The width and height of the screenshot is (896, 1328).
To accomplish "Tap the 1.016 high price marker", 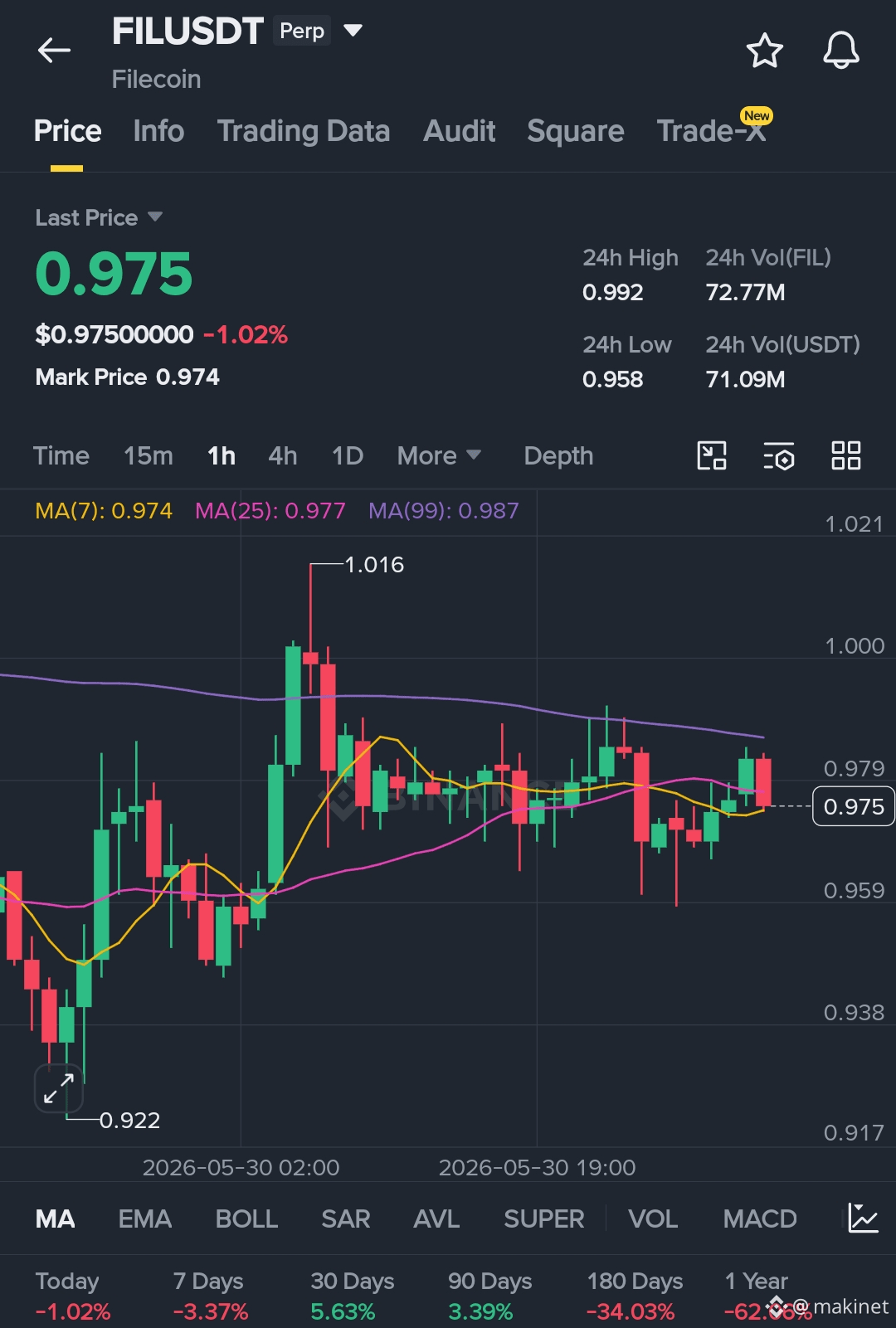I will coord(374,565).
